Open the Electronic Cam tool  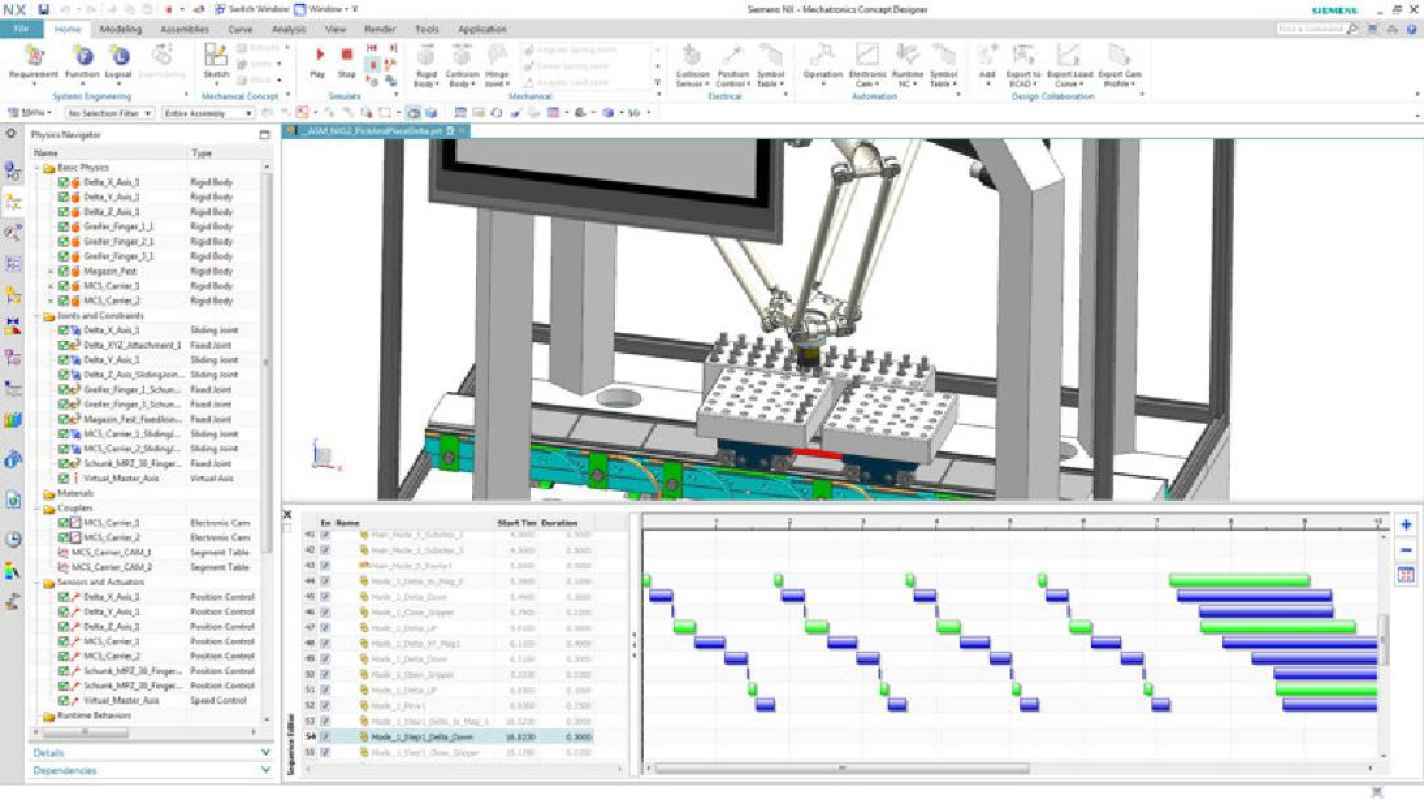tap(866, 60)
